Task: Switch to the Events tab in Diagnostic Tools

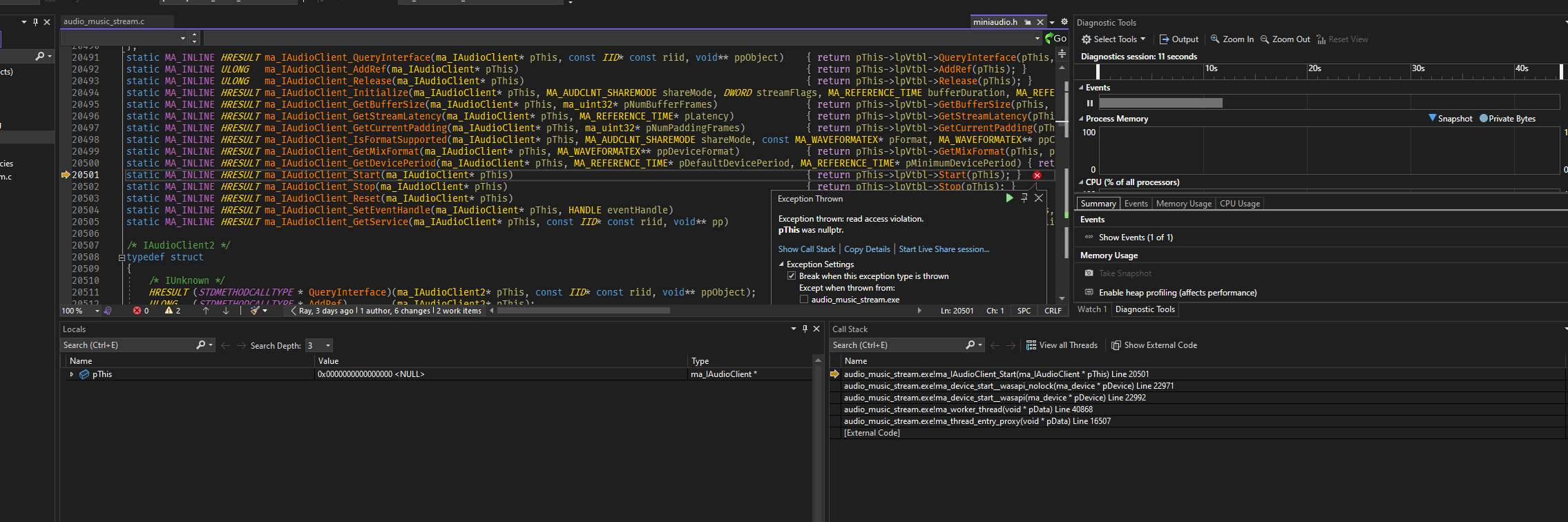Action: pyautogui.click(x=1136, y=204)
